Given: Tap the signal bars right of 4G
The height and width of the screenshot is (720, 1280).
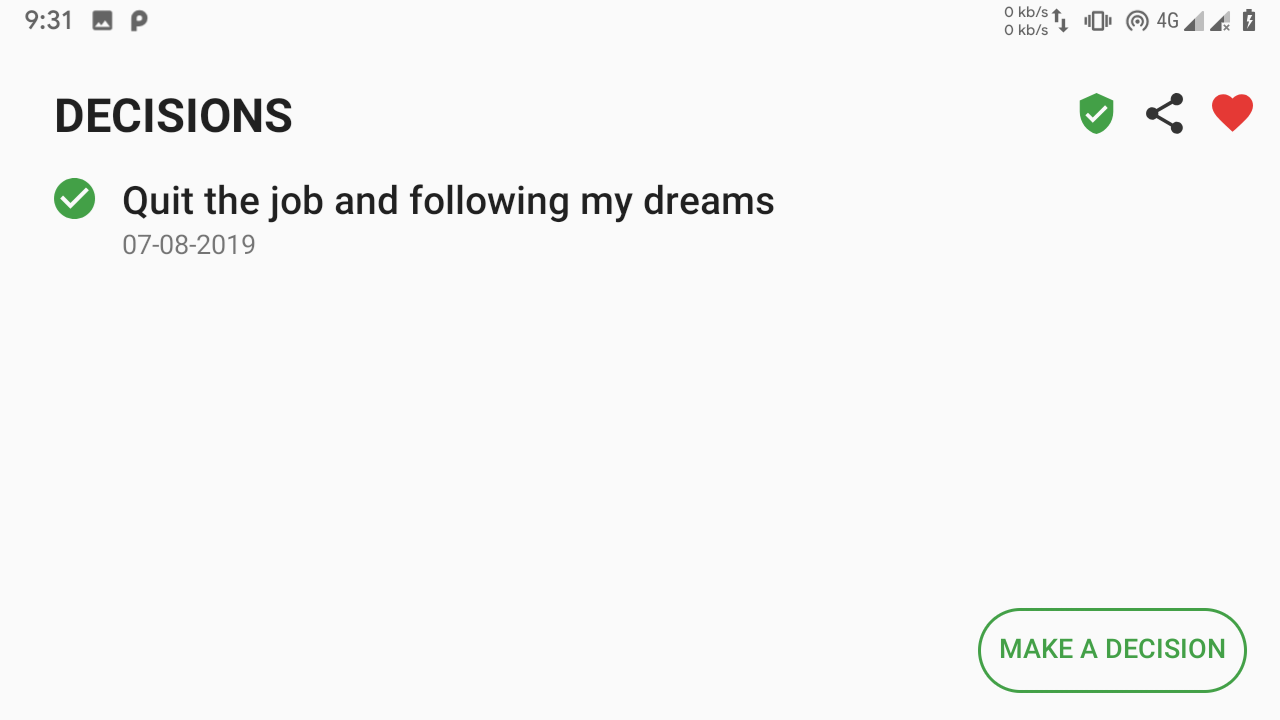Looking at the screenshot, I should pos(1194,21).
